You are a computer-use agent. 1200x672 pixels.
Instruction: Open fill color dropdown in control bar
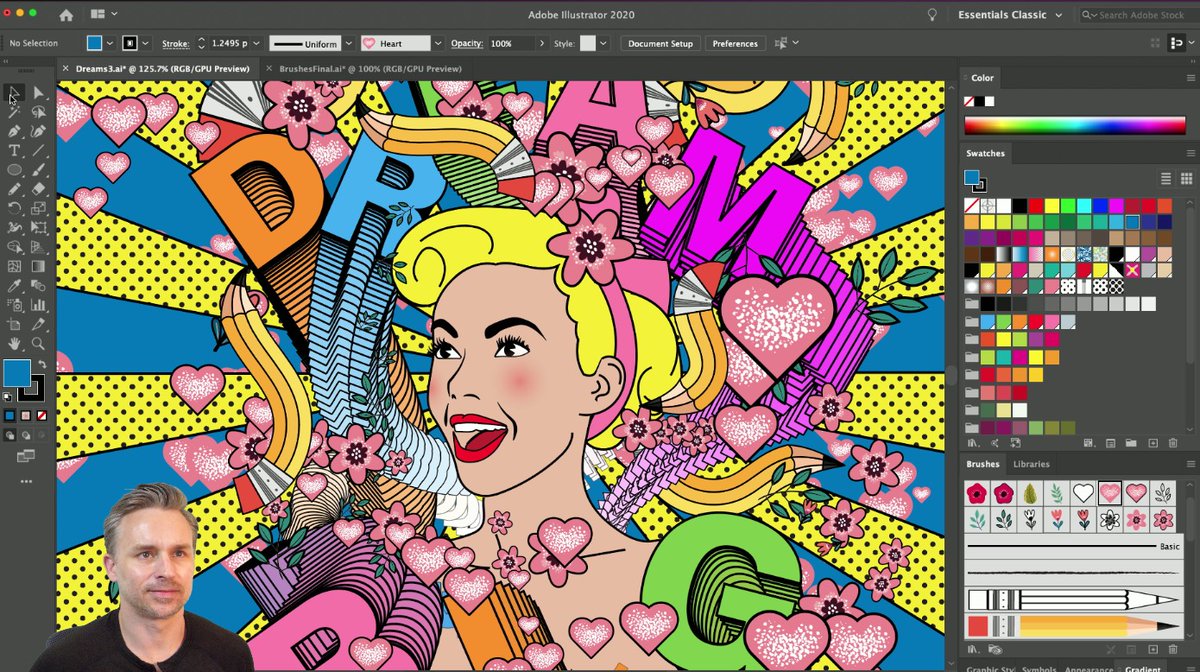click(x=110, y=43)
